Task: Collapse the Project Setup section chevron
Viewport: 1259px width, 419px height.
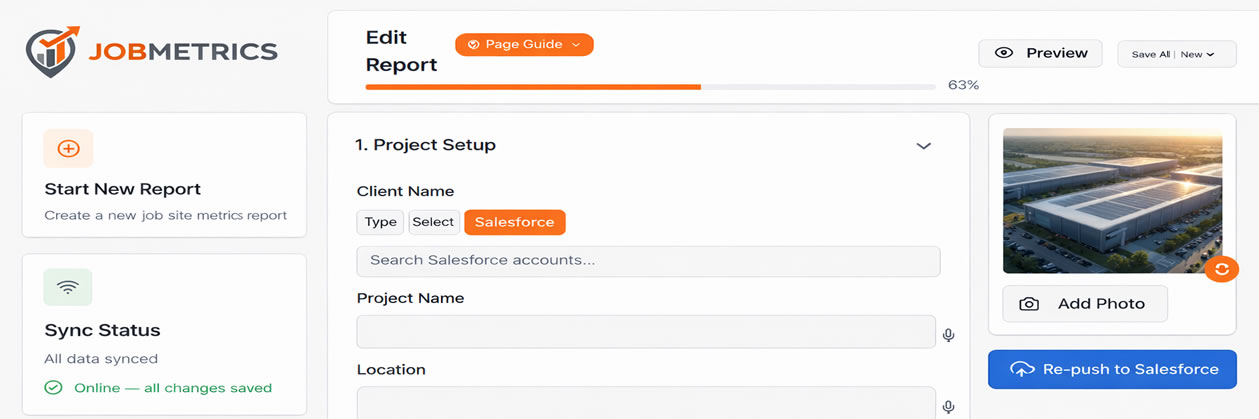Action: (923, 146)
